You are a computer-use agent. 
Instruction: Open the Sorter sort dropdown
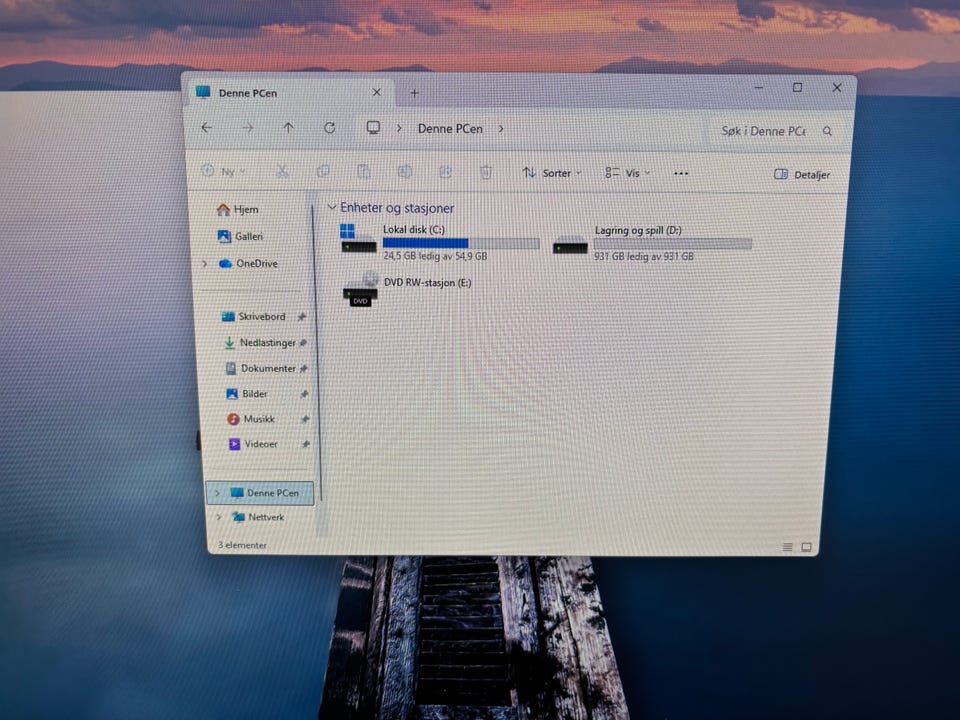click(552, 173)
